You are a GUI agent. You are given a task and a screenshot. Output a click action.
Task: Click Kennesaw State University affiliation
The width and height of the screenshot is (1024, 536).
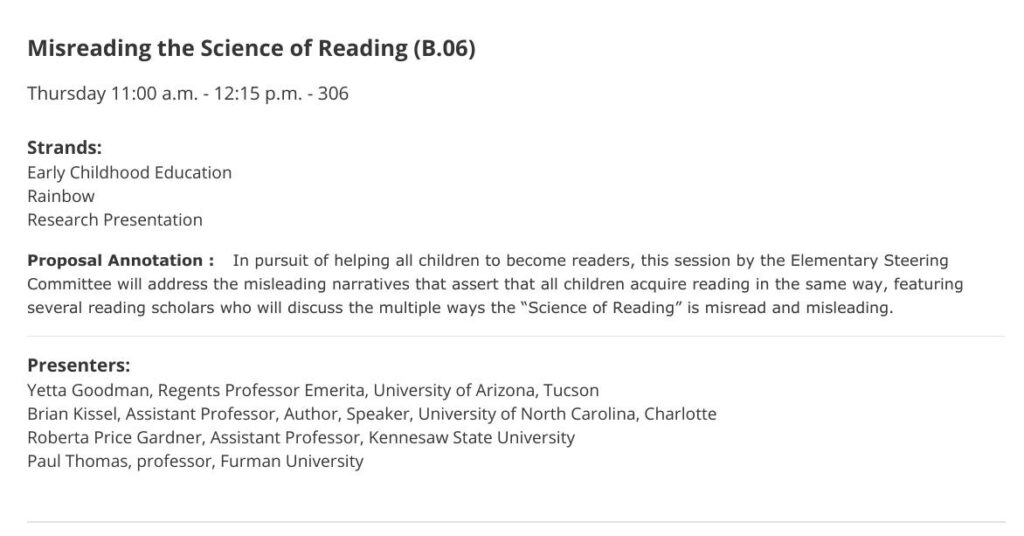tap(472, 437)
